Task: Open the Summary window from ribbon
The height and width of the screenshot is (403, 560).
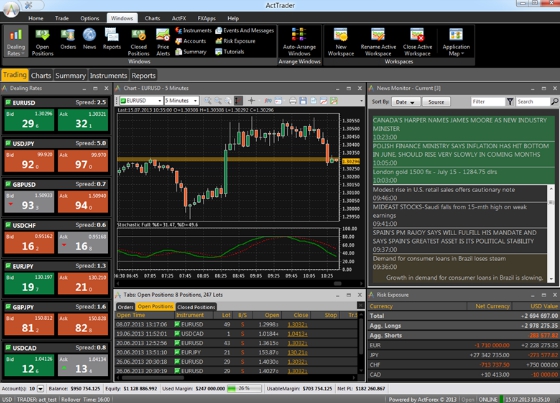Action: (191, 52)
